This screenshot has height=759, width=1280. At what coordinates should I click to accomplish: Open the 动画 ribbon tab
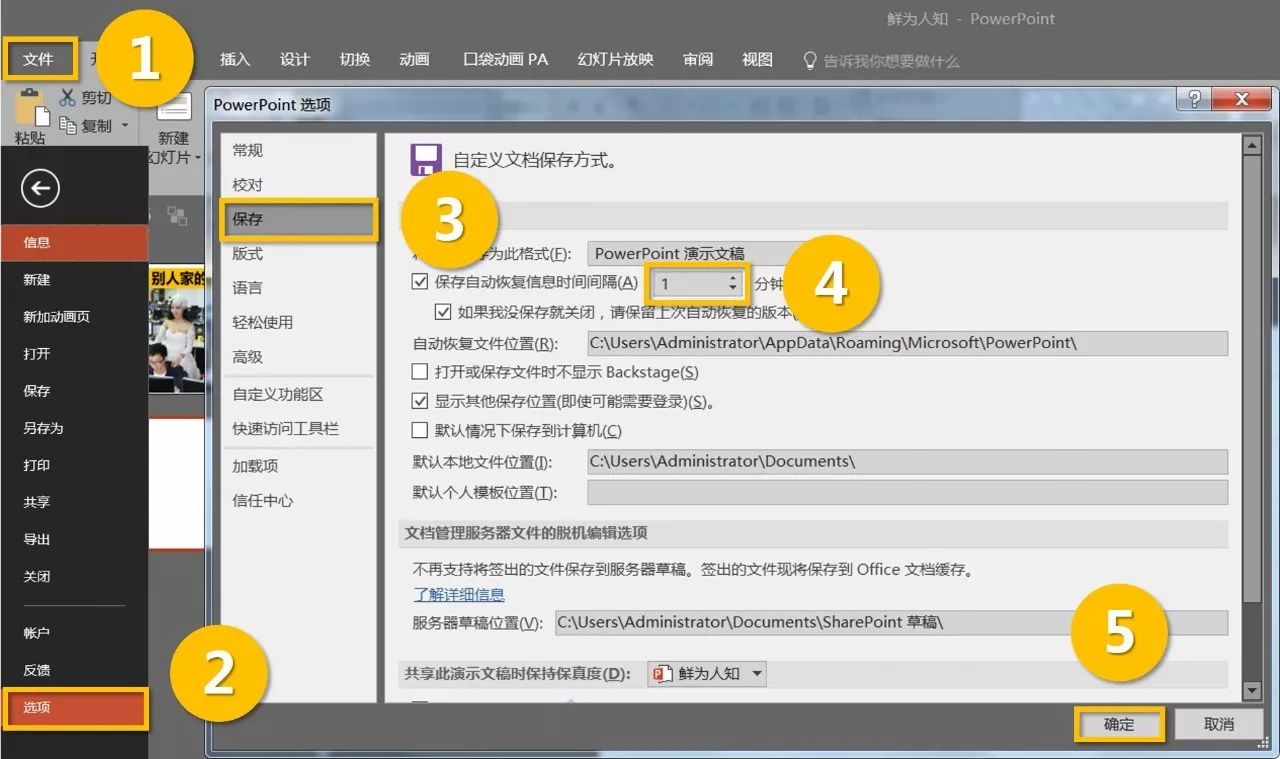click(414, 60)
